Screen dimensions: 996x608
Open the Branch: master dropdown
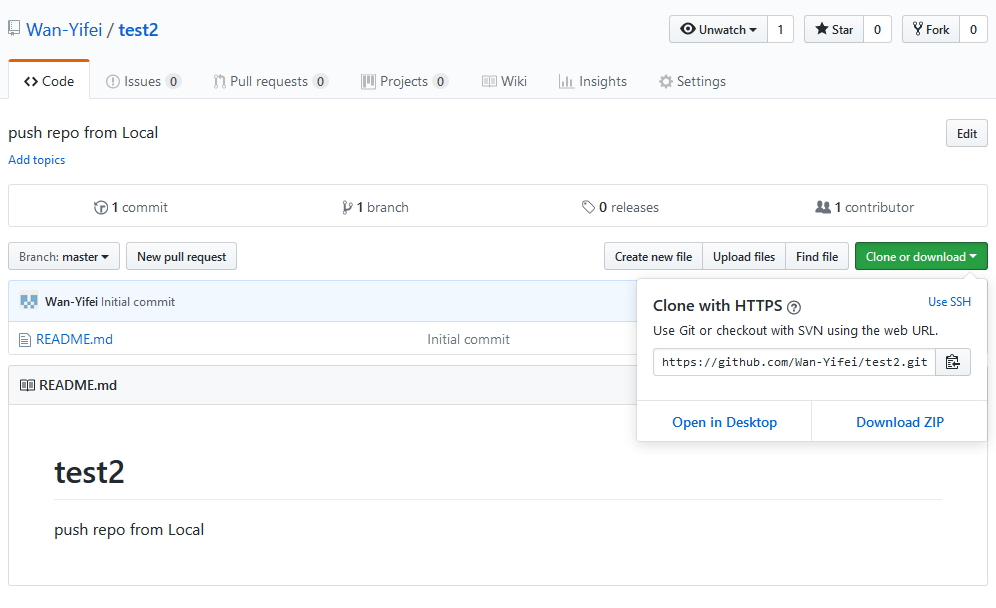coord(64,257)
